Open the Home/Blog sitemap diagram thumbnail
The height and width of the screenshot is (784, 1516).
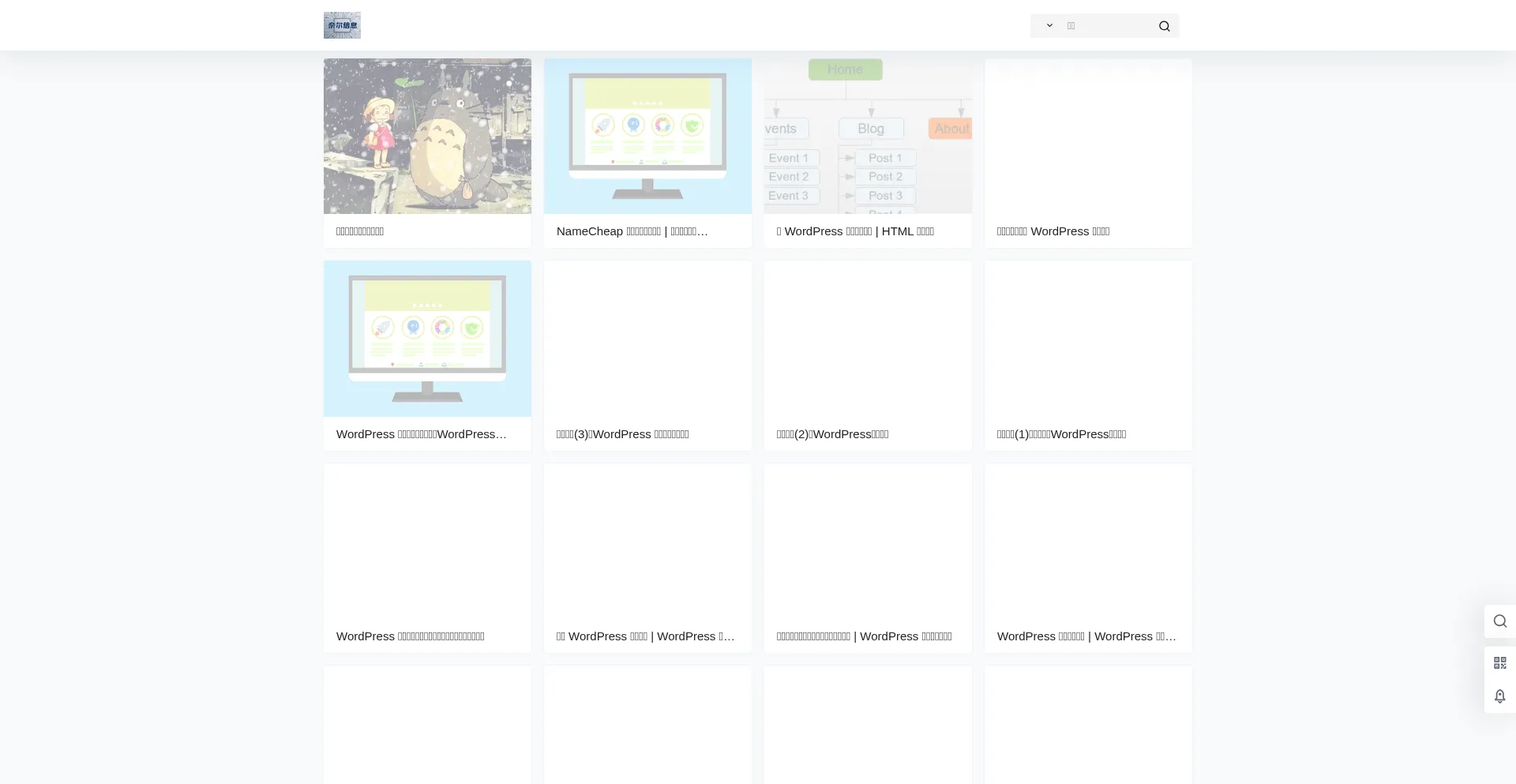click(868, 136)
